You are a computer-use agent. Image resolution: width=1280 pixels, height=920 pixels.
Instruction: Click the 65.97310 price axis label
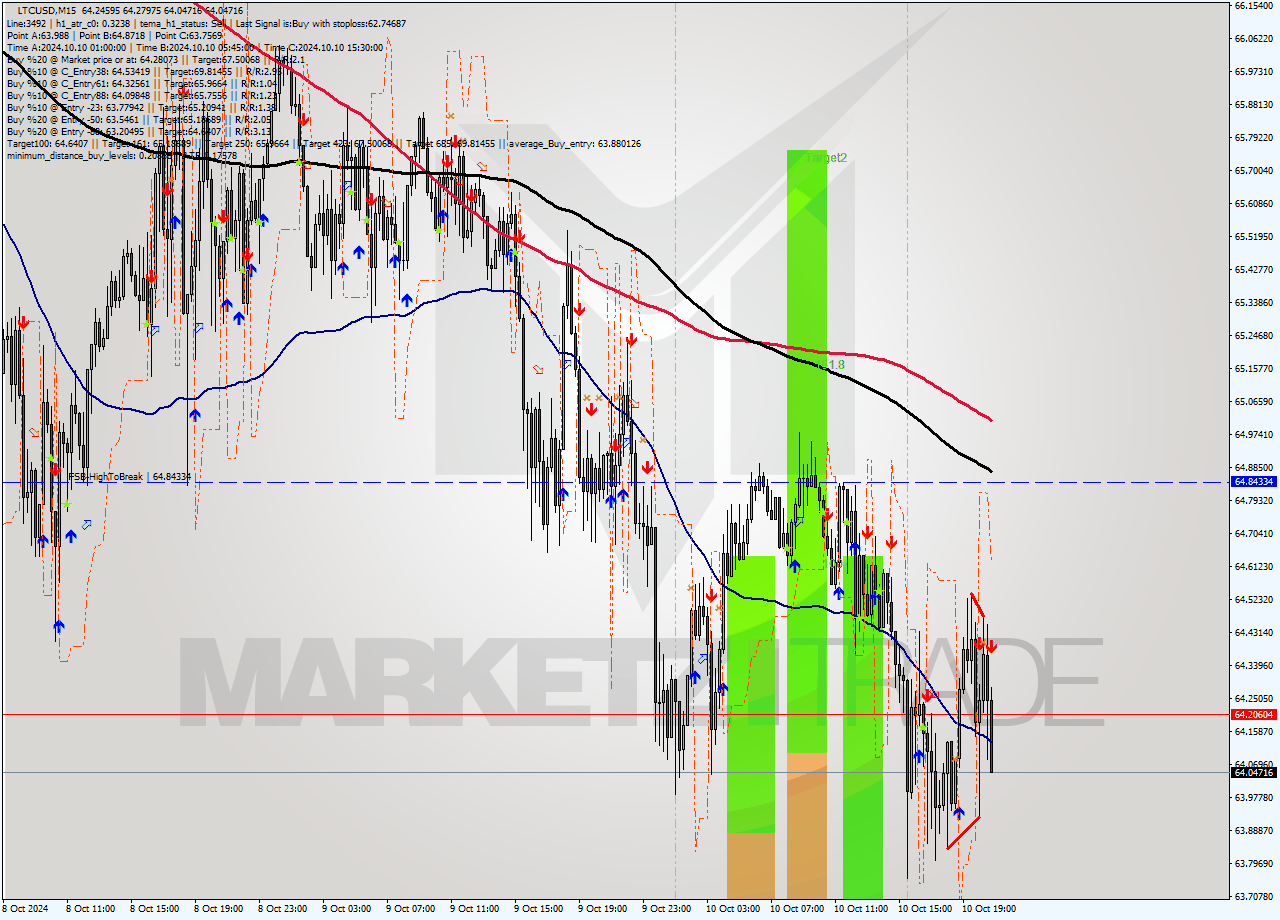[1253, 71]
